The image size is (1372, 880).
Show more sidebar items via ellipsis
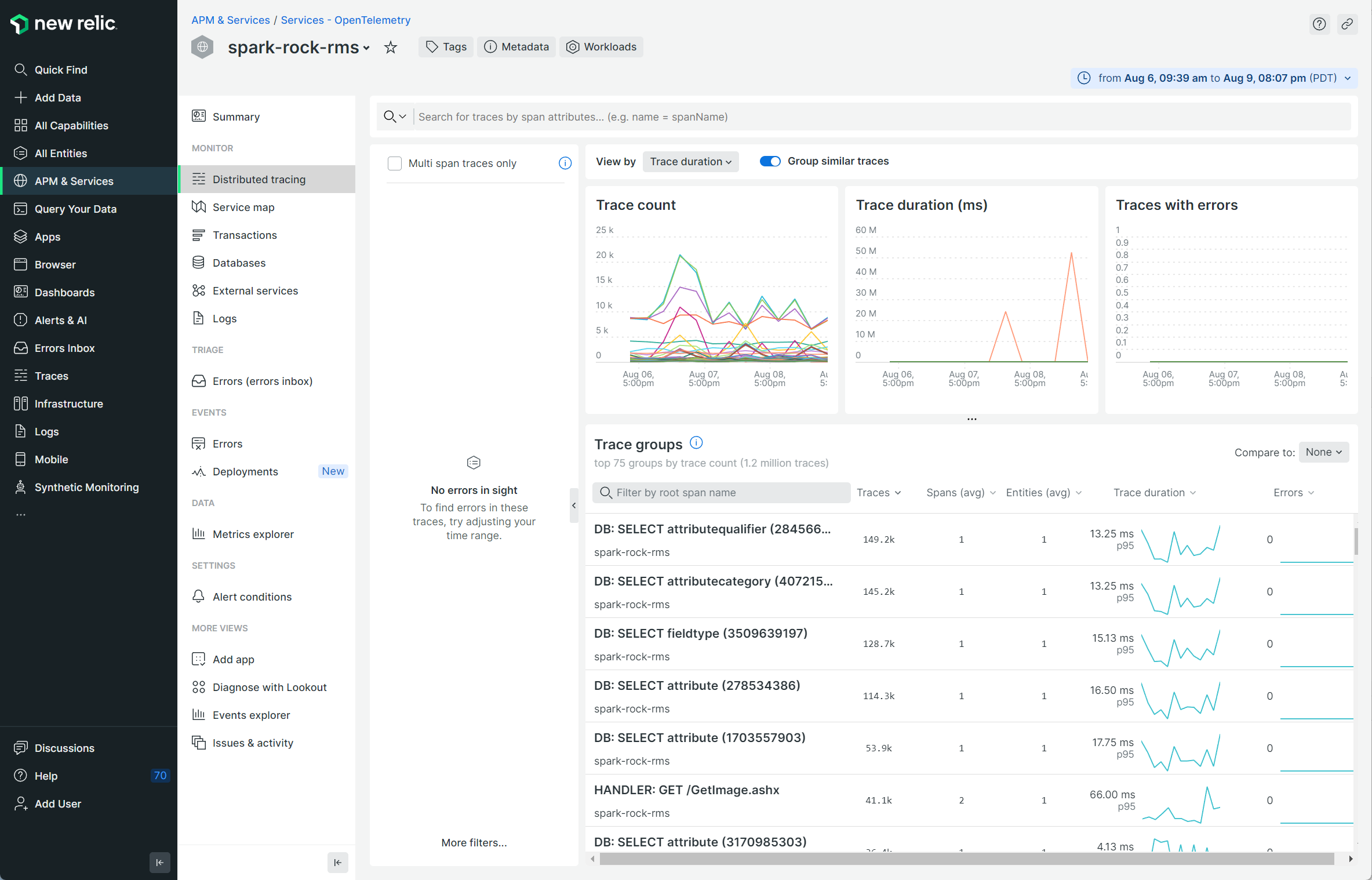(x=21, y=515)
